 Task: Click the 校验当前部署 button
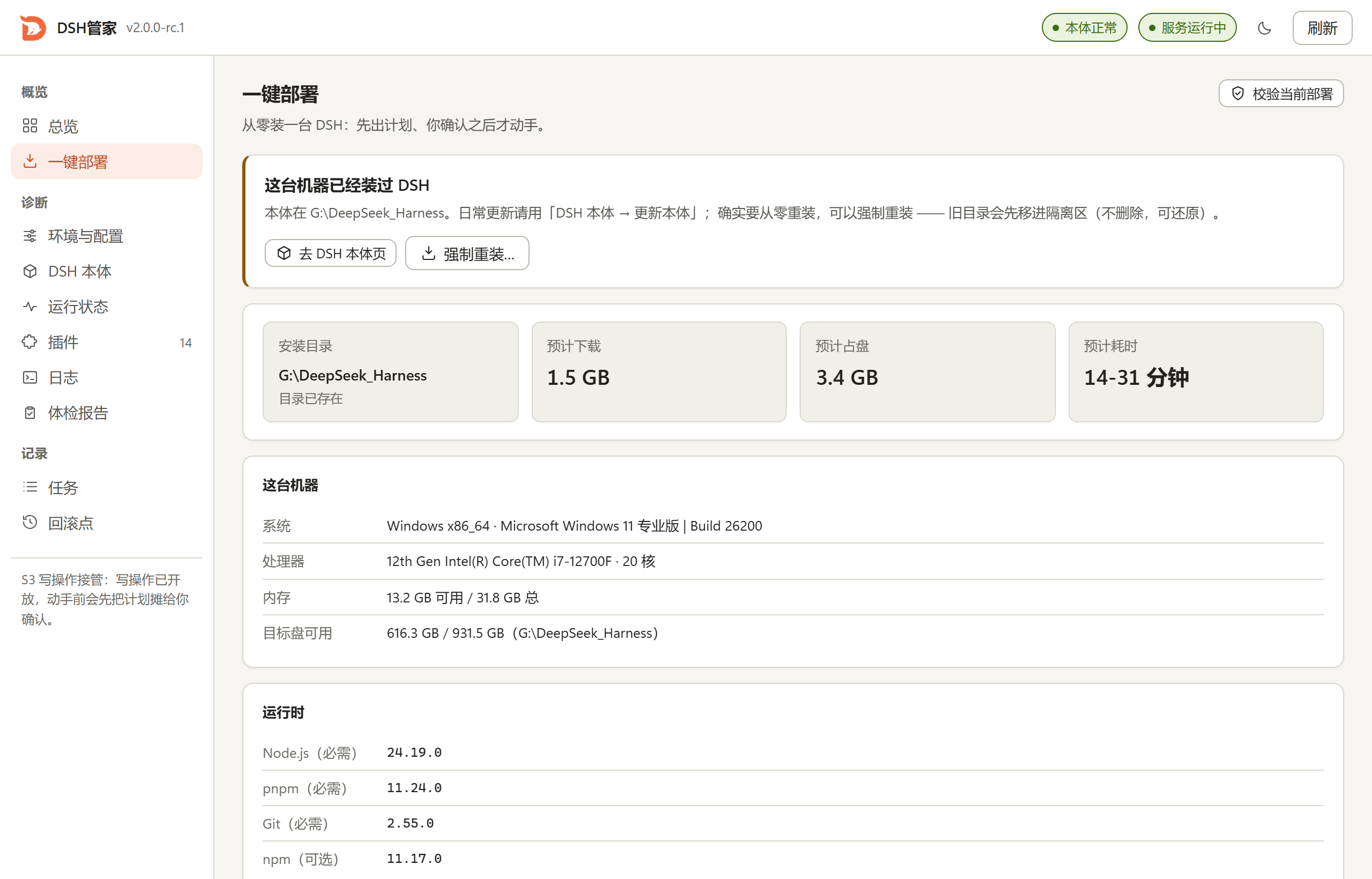(1281, 94)
